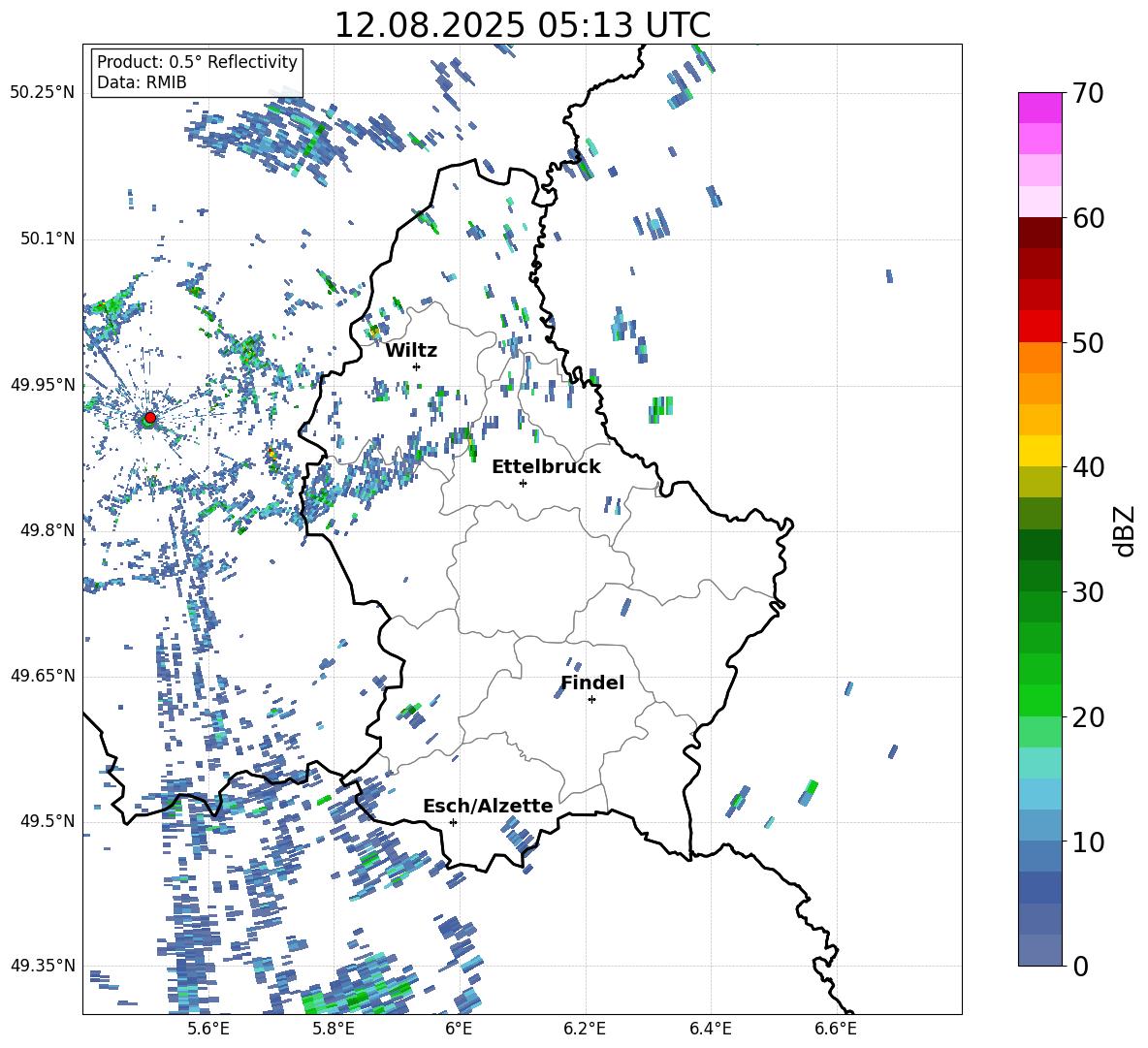Click the 6.4°E longitude label
This screenshot has height=1048, width=1148.
click(x=710, y=1029)
